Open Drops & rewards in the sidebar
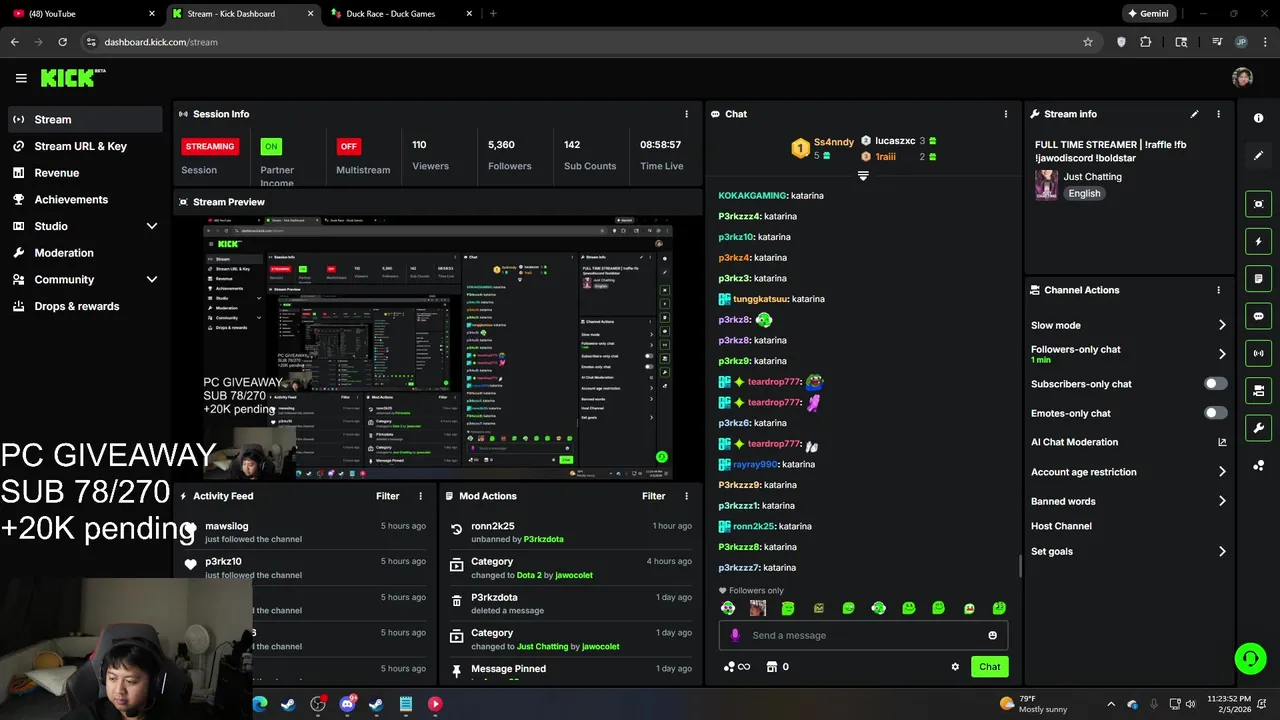 click(85, 306)
